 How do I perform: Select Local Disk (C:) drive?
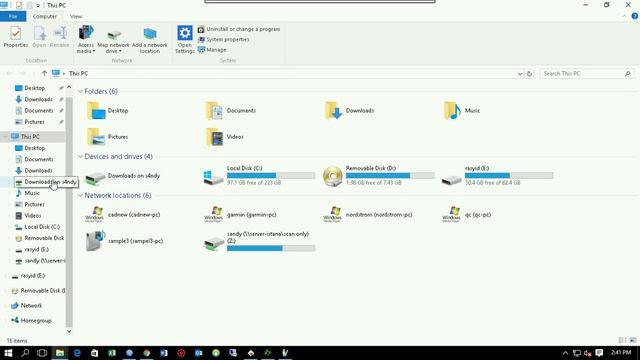(x=259, y=176)
